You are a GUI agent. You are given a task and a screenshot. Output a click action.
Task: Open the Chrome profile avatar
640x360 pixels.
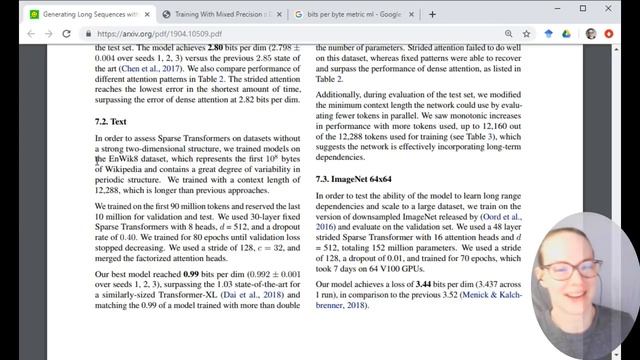click(x=591, y=34)
